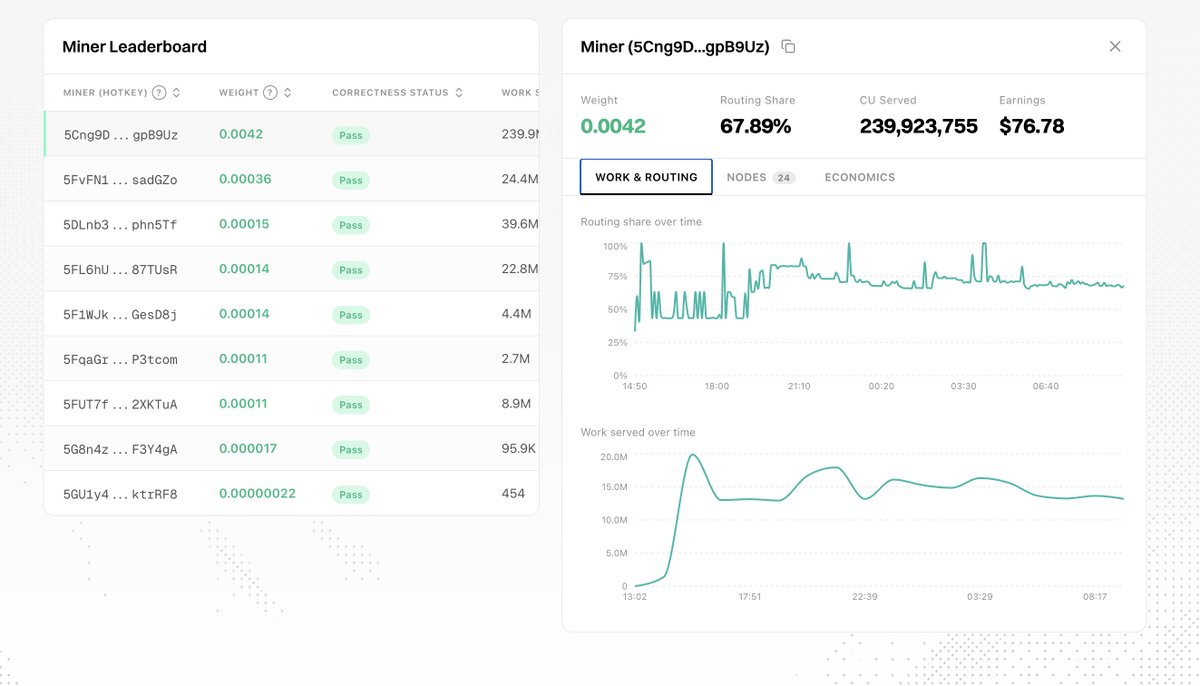
Task: Sort the leaderboard by Weight
Action: click(287, 93)
